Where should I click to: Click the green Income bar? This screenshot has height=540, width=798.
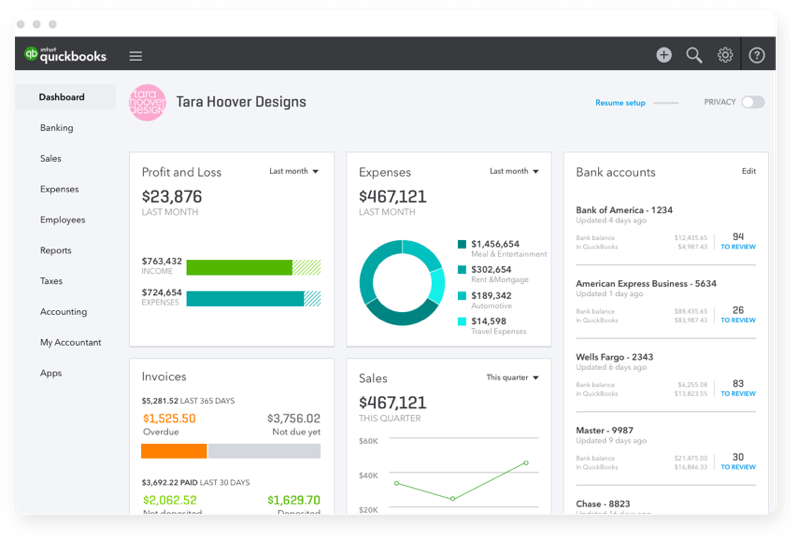point(239,268)
